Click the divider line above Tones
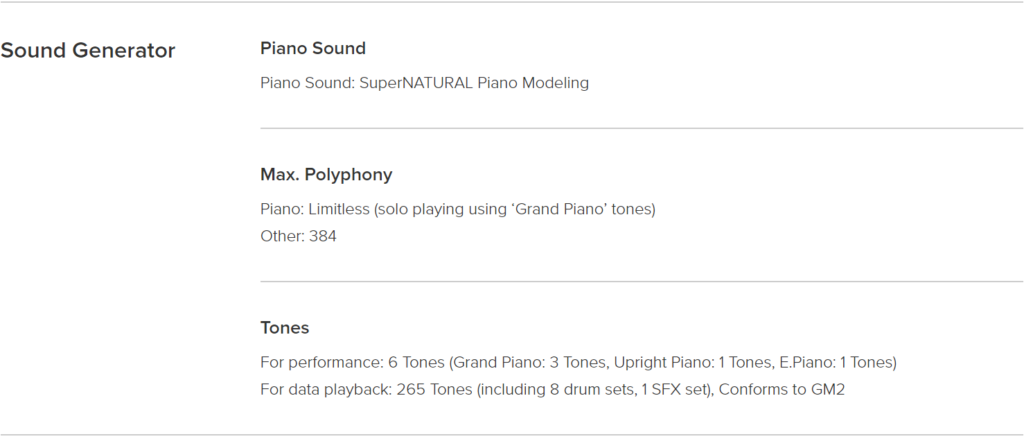The width and height of the screenshot is (1024, 448). 641,282
